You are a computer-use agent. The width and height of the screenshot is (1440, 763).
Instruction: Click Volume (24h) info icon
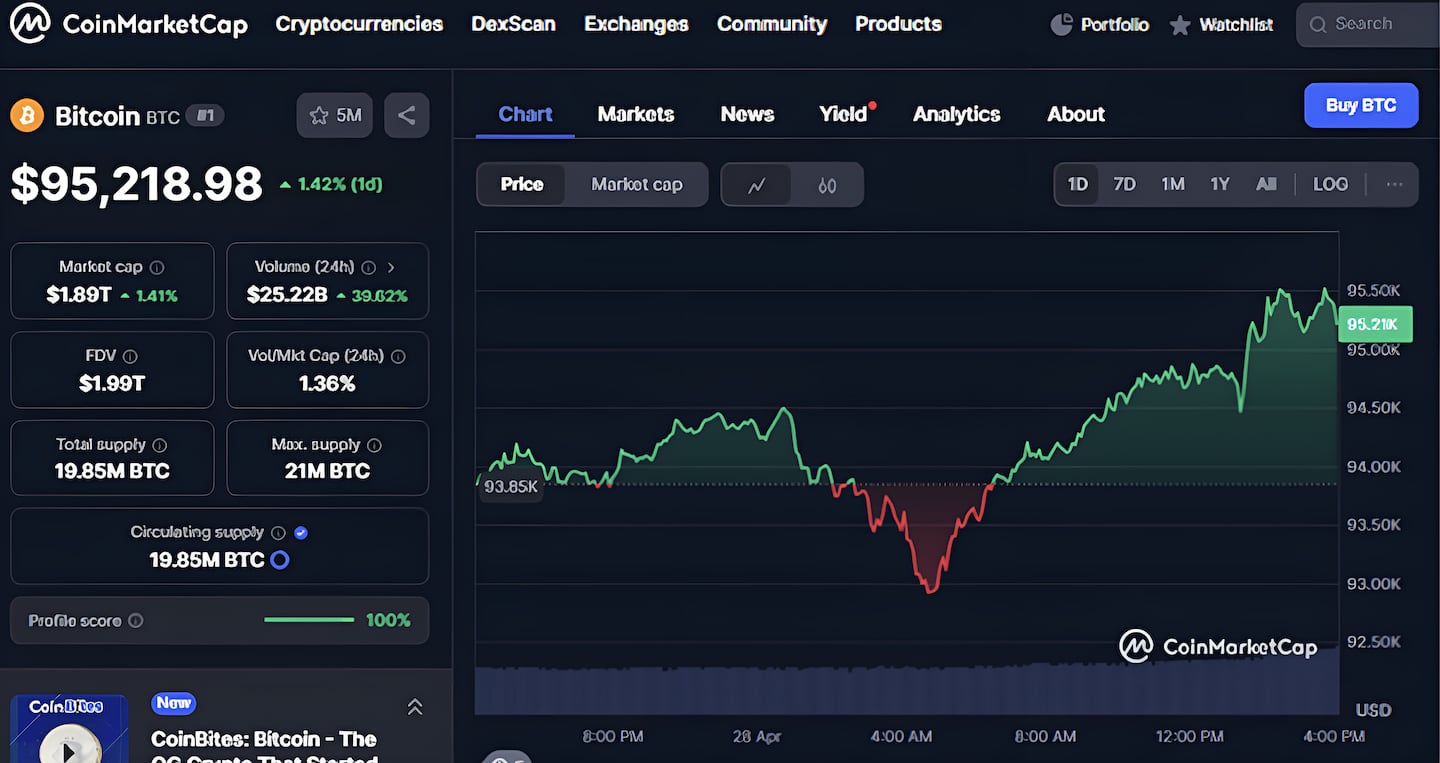(368, 267)
